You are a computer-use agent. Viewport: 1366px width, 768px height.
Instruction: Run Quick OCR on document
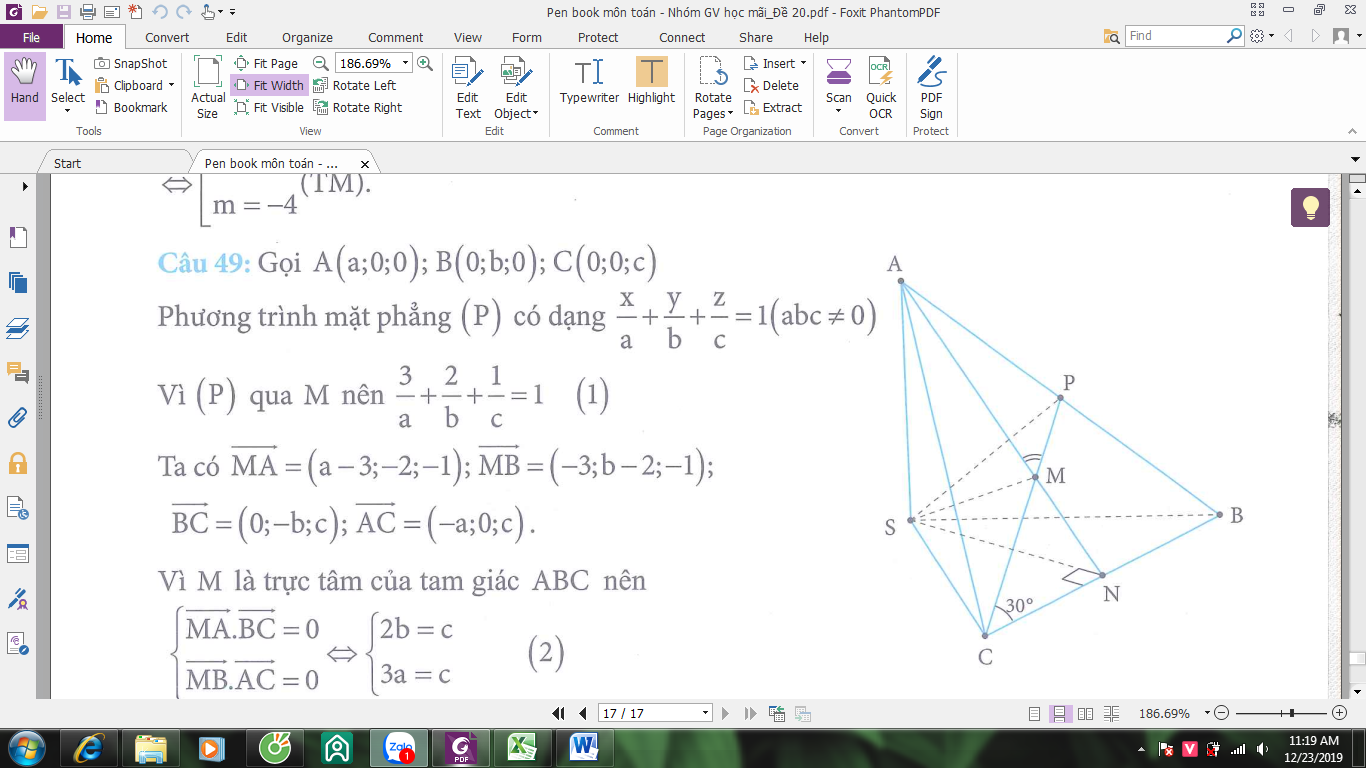881,88
